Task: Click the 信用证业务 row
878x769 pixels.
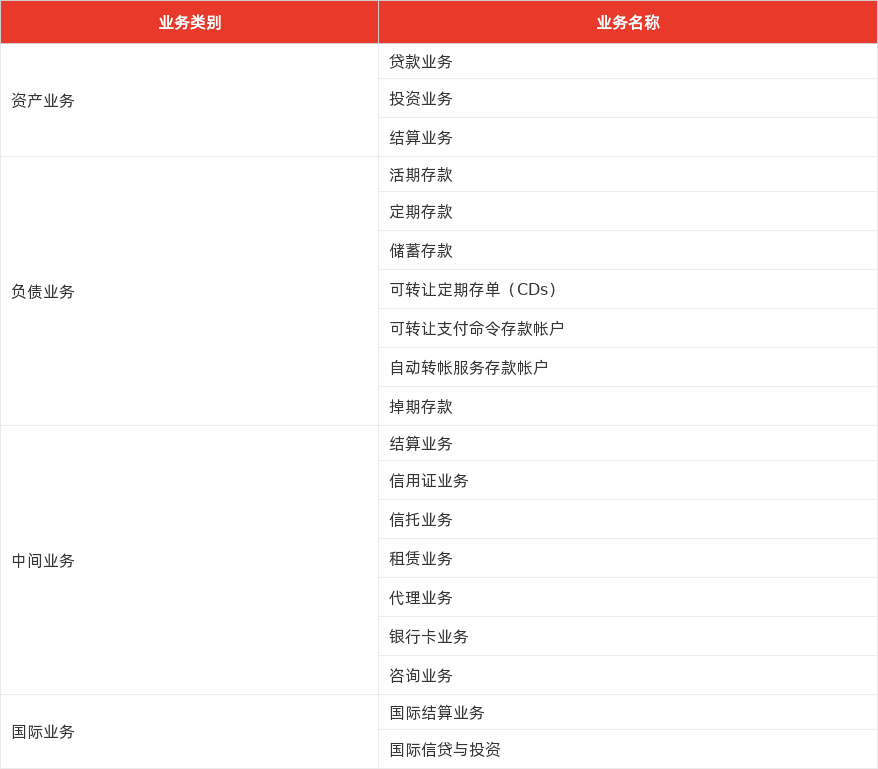Action: pyautogui.click(x=628, y=481)
